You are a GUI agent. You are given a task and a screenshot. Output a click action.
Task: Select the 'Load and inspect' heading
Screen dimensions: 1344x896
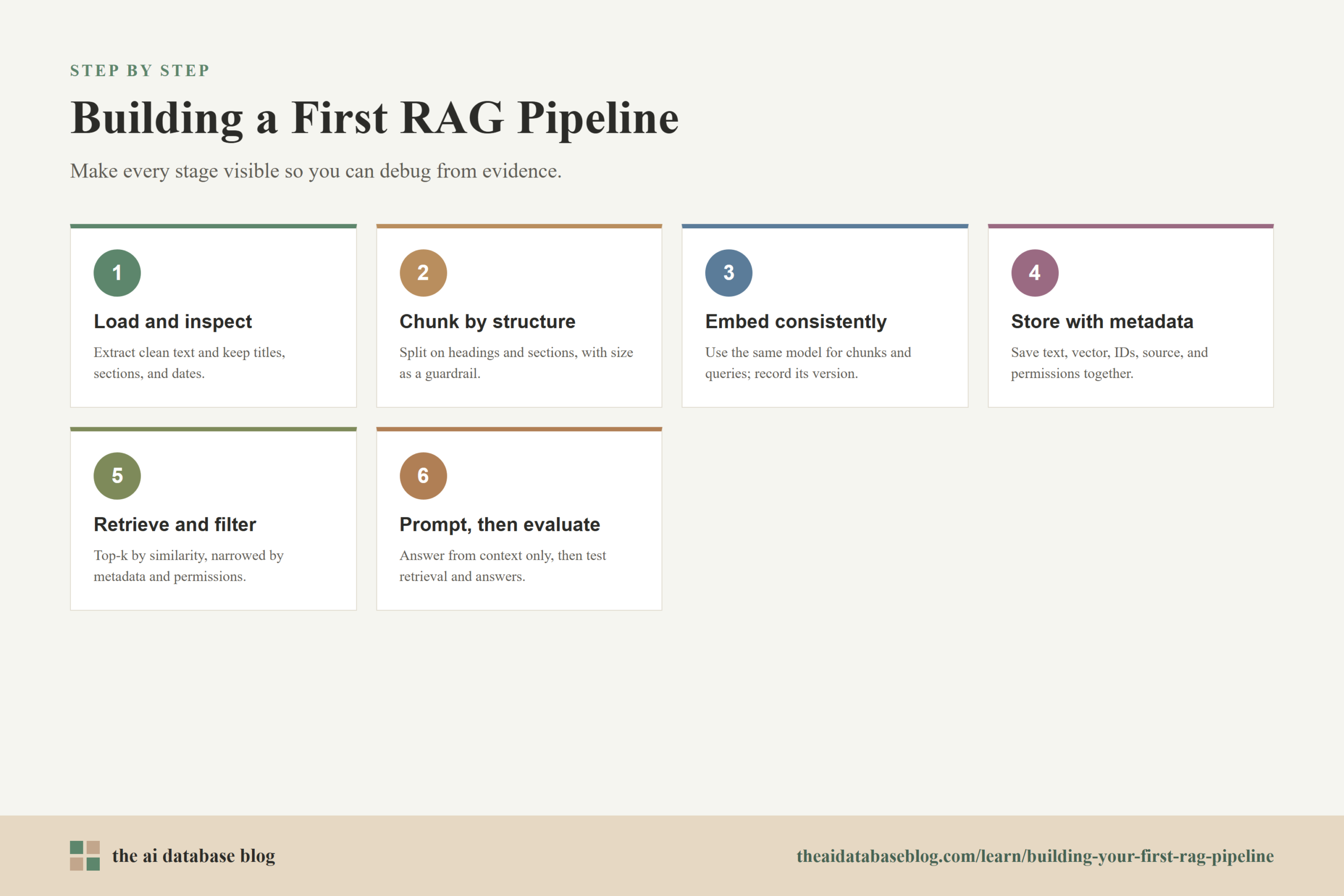point(173,321)
